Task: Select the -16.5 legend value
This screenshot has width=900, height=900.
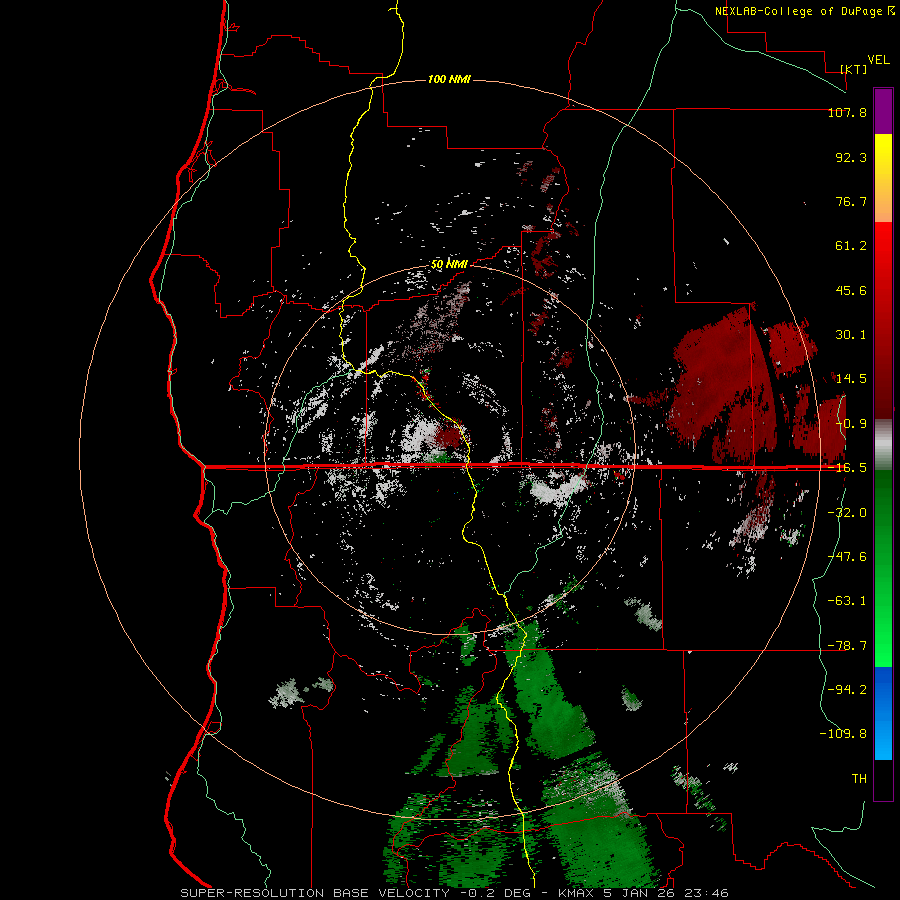Action: pos(847,468)
